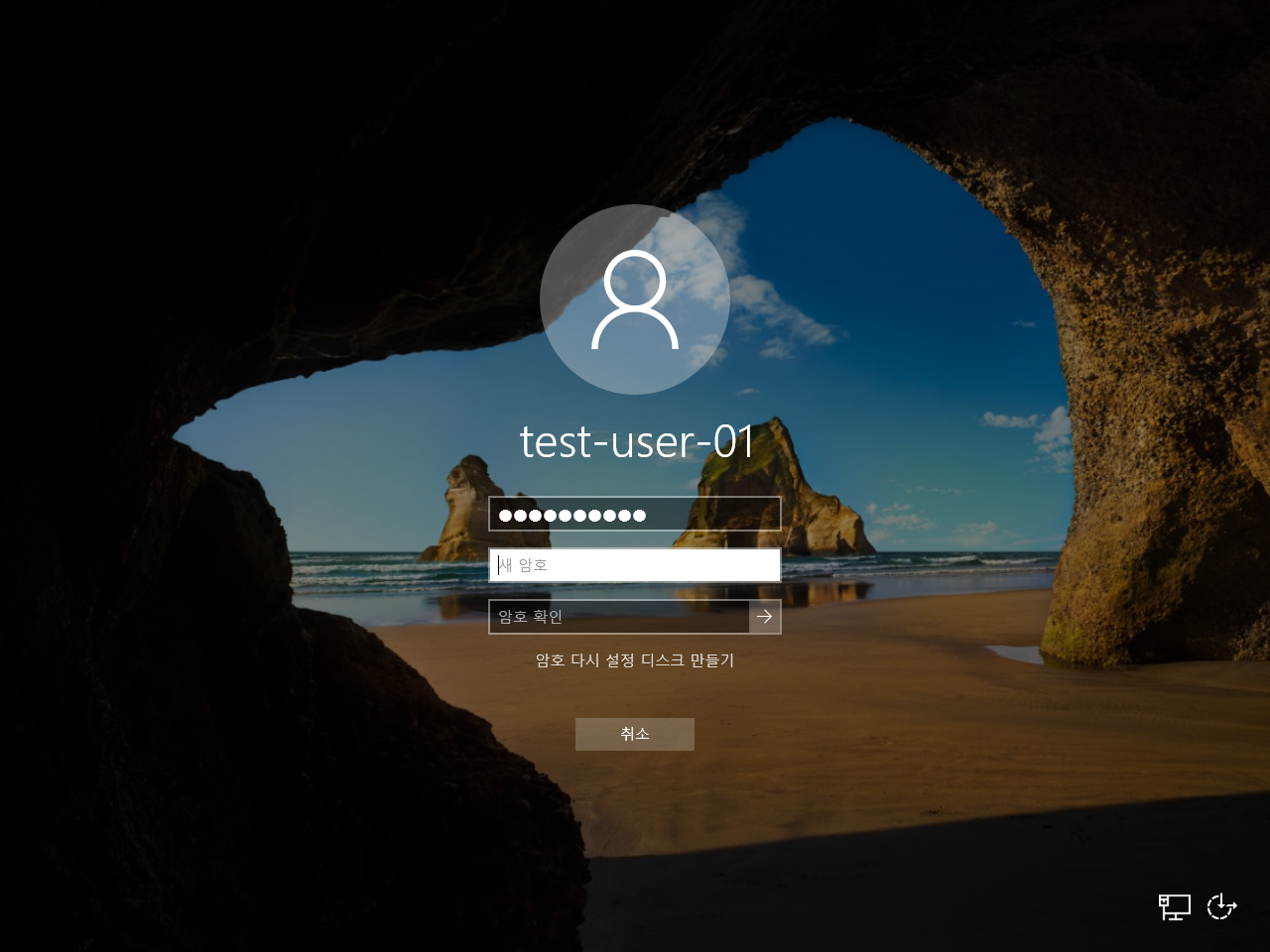The height and width of the screenshot is (952, 1270).
Task: Click the test-user-01 username text
Action: (x=636, y=441)
